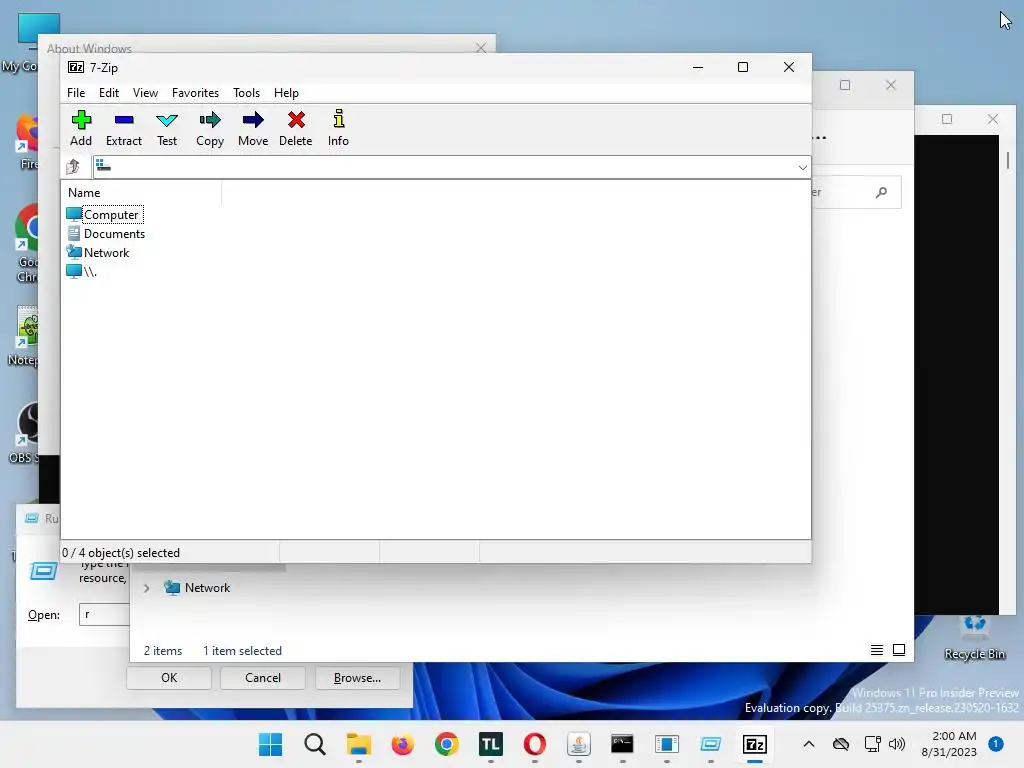Minimize the 7-Zip window
This screenshot has height=768, width=1024.
click(x=697, y=67)
